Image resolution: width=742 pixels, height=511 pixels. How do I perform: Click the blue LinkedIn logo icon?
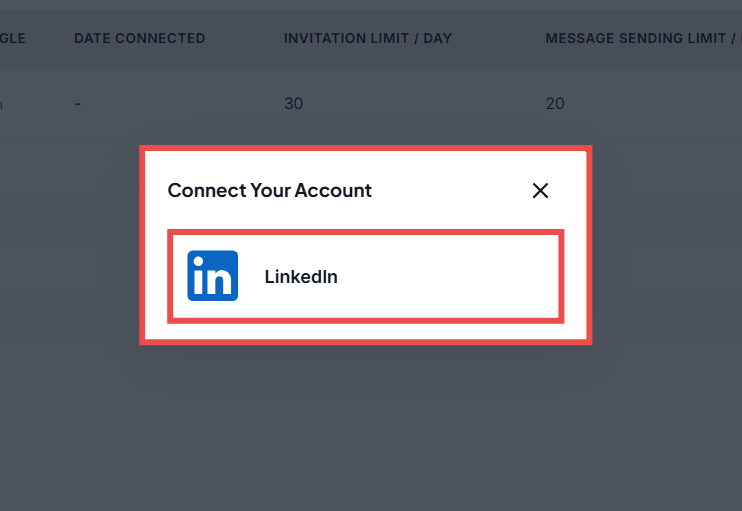(212, 276)
